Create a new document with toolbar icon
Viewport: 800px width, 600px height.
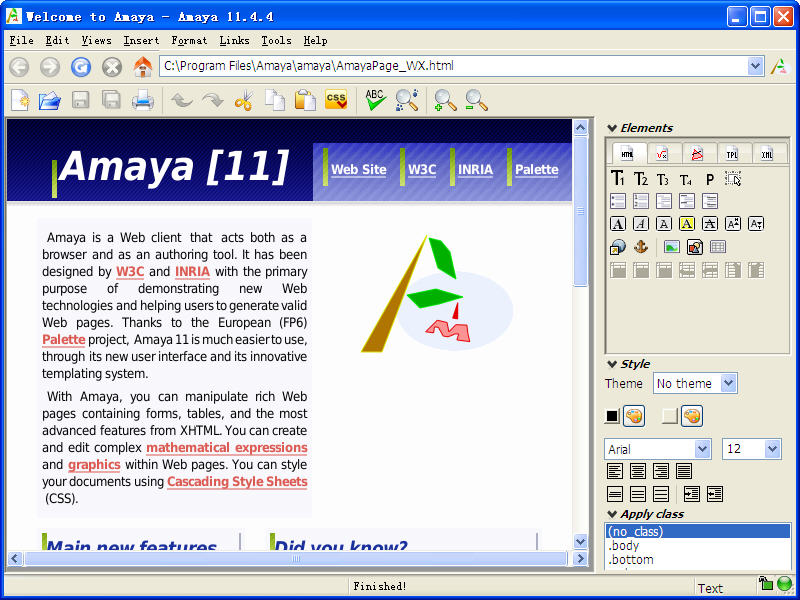click(20, 100)
